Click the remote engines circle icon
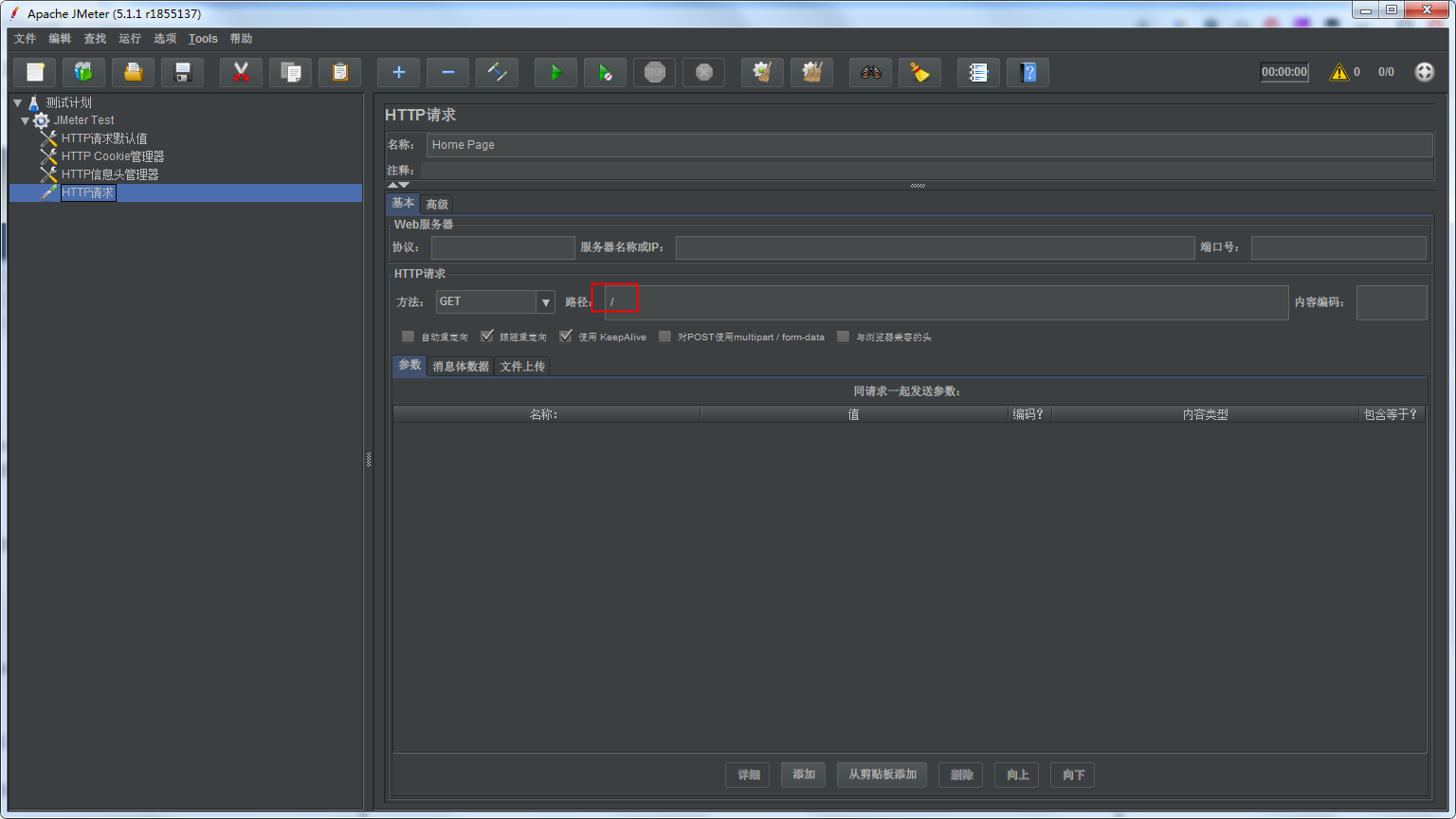Viewport: 1456px width, 819px height. tap(1424, 72)
